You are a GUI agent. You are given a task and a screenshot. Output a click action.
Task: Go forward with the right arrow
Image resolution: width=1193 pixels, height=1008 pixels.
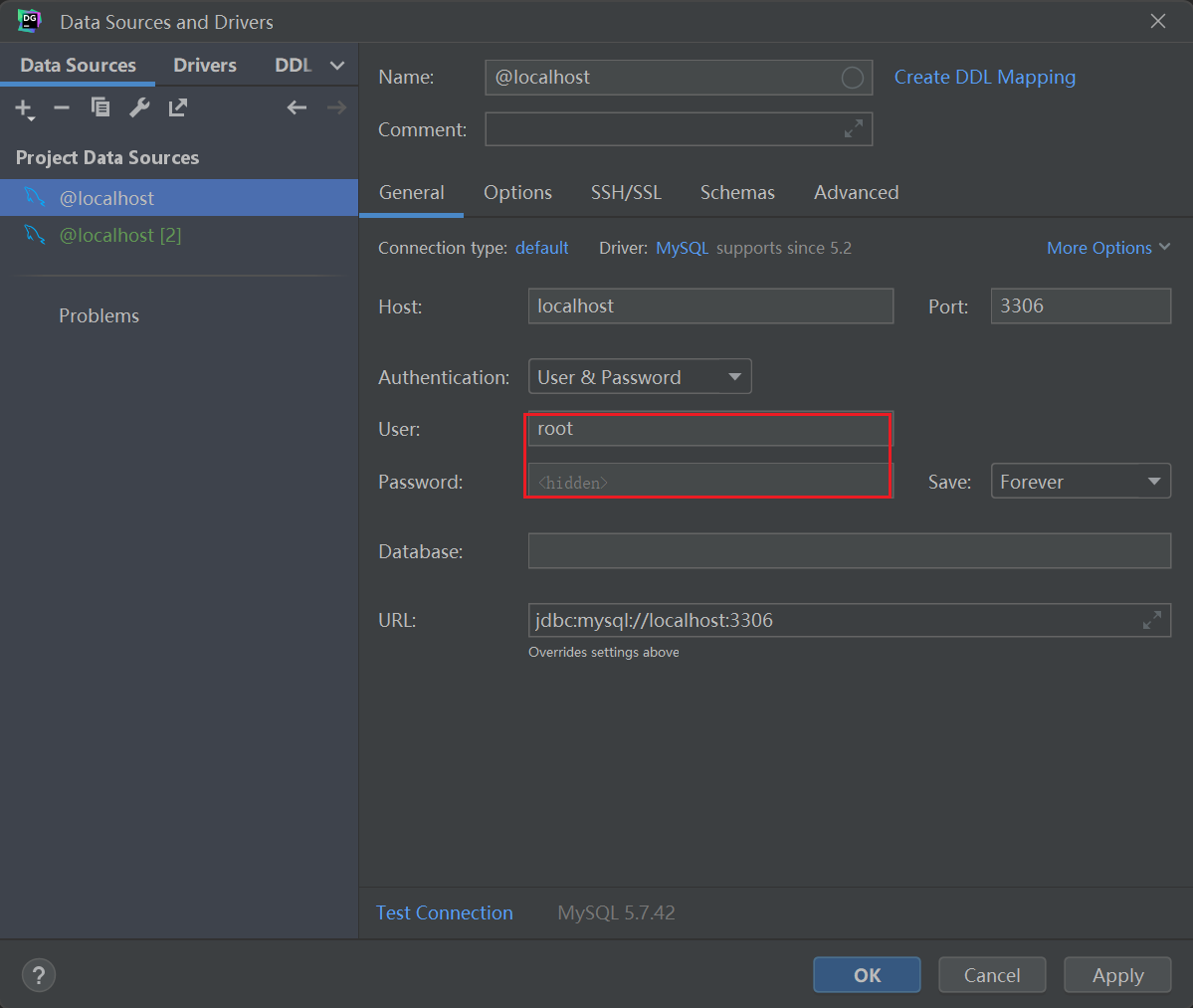(336, 108)
